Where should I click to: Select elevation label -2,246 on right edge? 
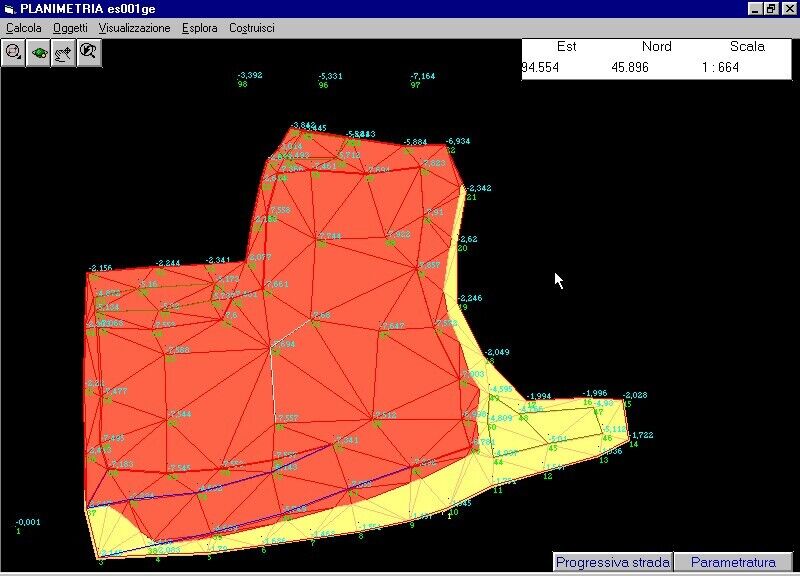coord(470,298)
